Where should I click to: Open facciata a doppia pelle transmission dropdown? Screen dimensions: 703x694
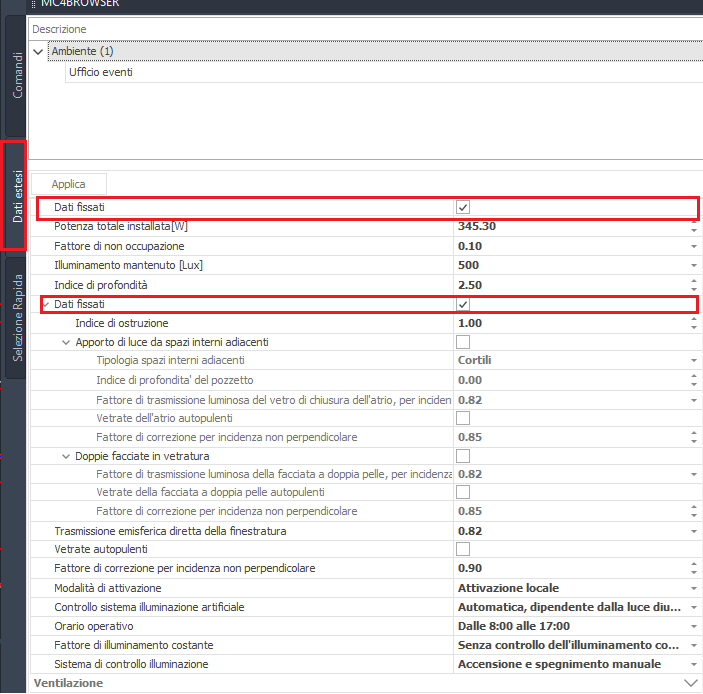coord(694,474)
